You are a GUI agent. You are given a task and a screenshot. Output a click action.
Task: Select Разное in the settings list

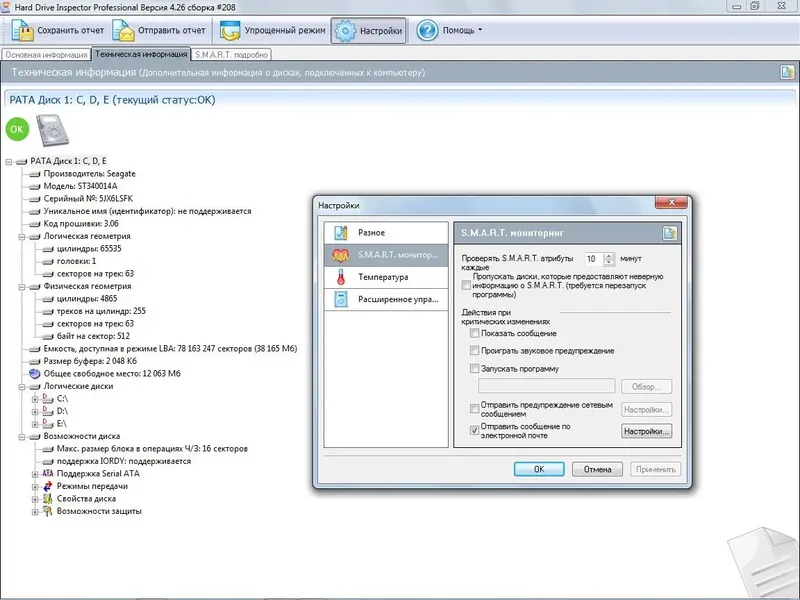point(386,233)
